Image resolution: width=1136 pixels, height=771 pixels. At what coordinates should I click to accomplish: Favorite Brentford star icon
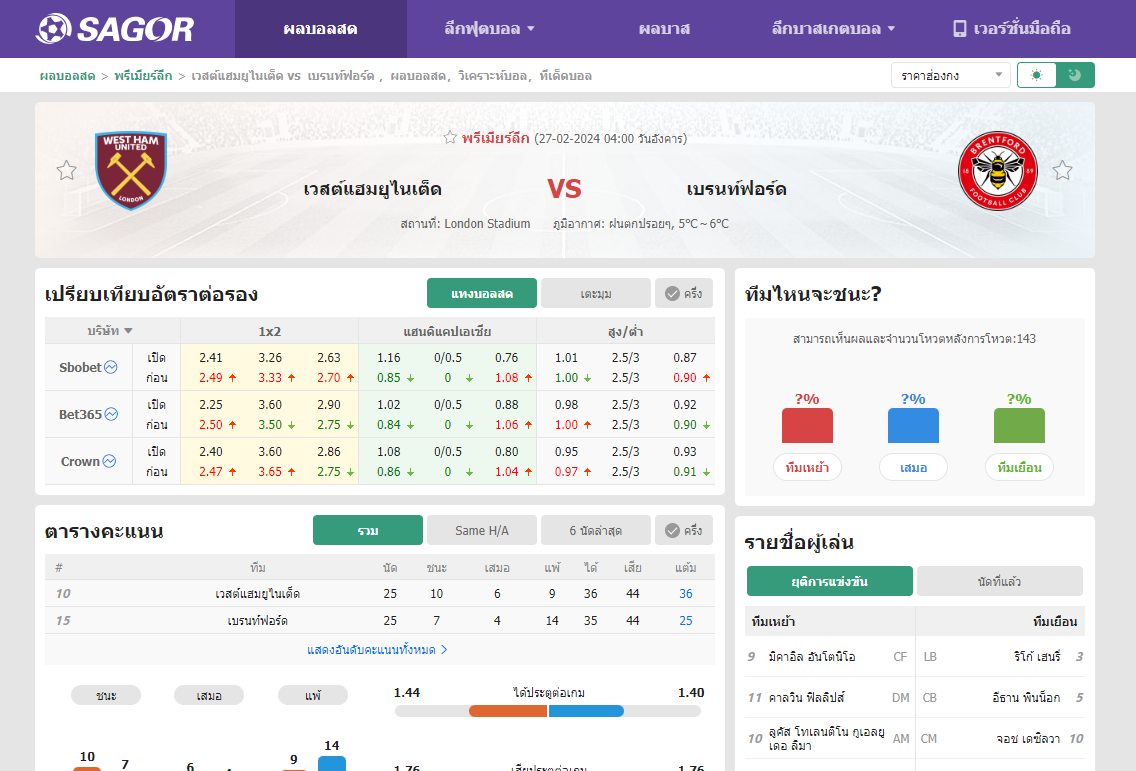pos(1062,170)
